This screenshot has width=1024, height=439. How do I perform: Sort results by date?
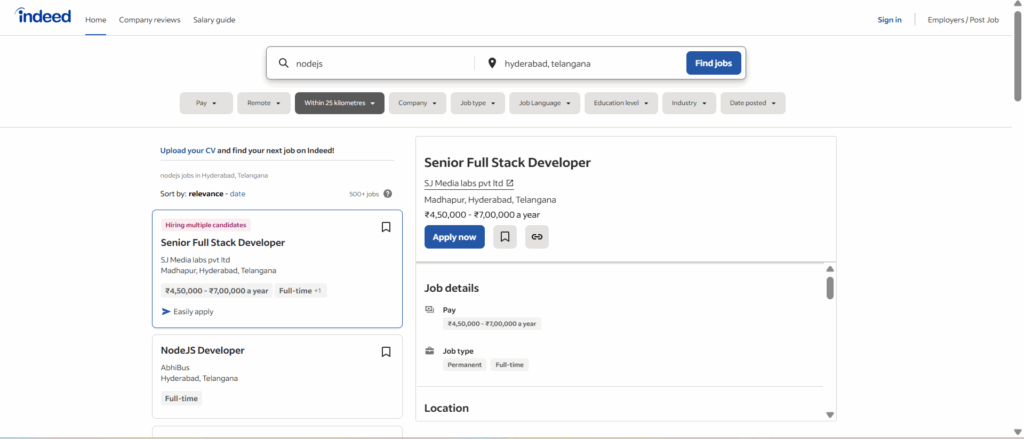tap(238, 194)
